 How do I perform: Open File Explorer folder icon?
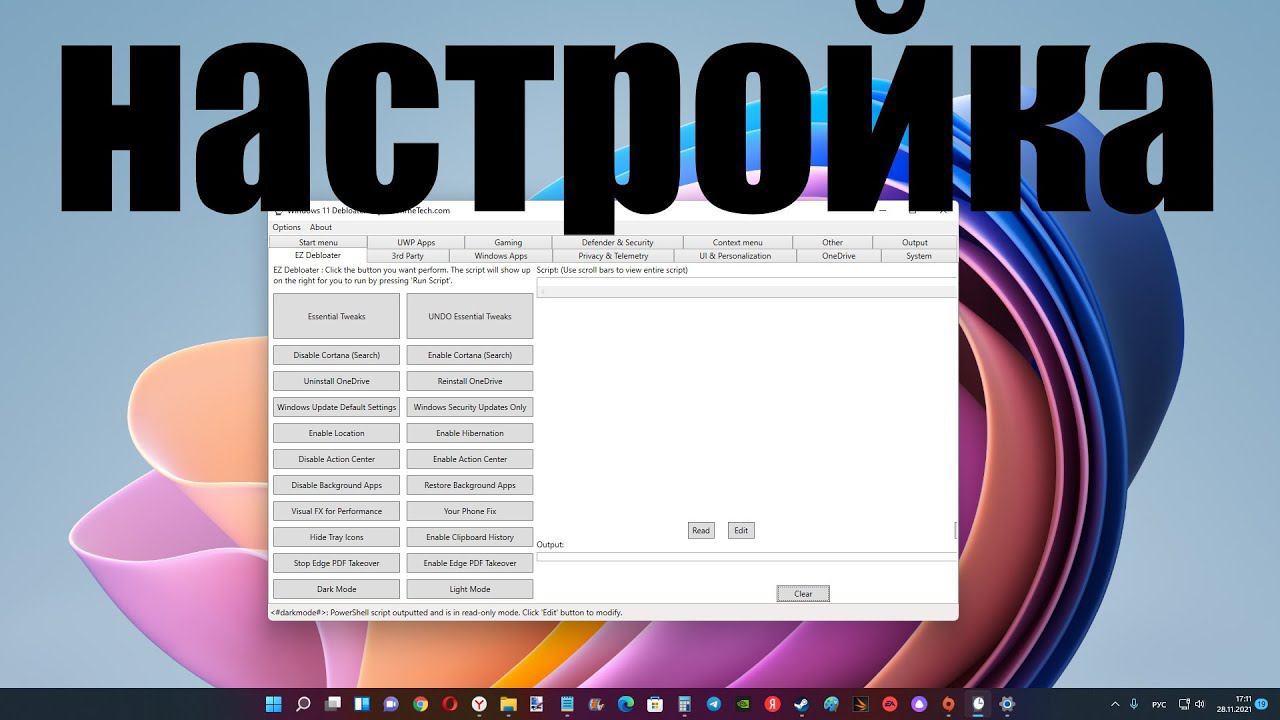tap(508, 704)
